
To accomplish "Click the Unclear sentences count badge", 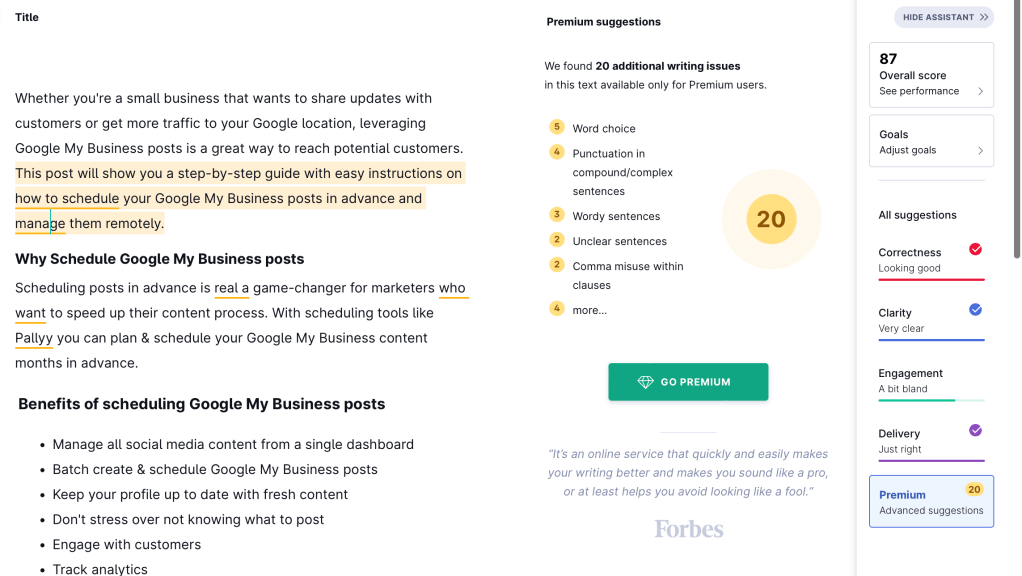I will pos(556,239).
